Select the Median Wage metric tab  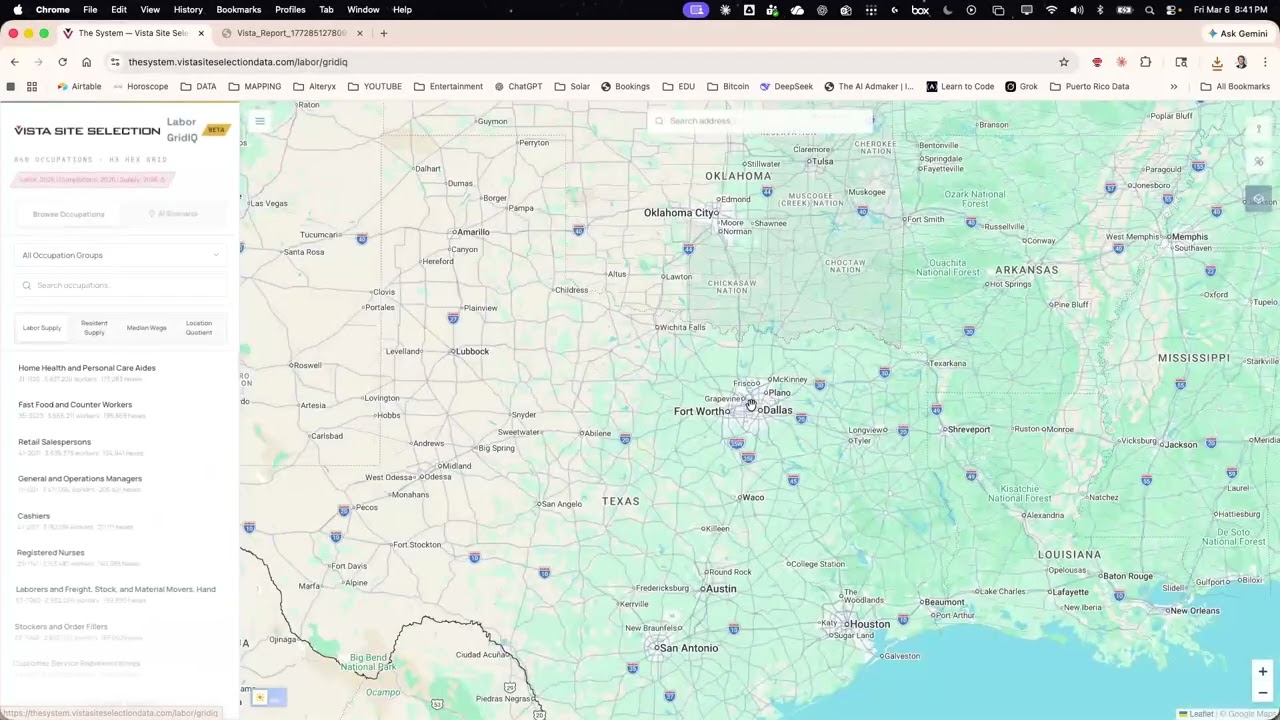pyautogui.click(x=146, y=328)
